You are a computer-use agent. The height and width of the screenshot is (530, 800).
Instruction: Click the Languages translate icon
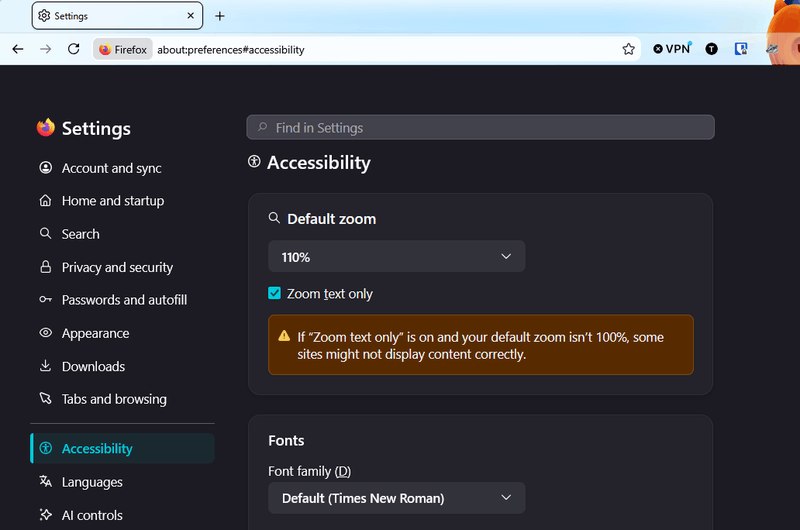(x=45, y=481)
